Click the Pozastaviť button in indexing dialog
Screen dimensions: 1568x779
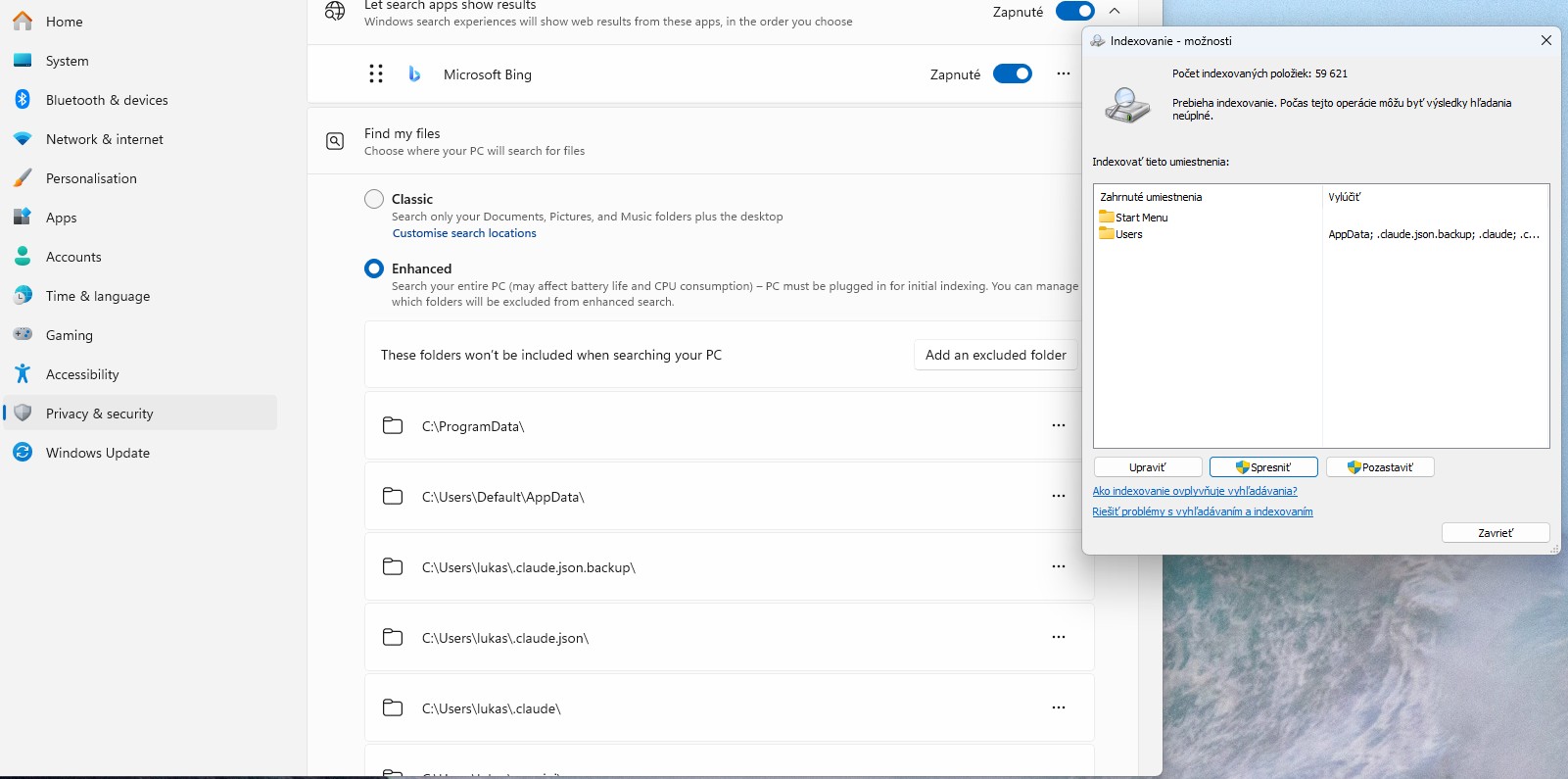[1380, 467]
